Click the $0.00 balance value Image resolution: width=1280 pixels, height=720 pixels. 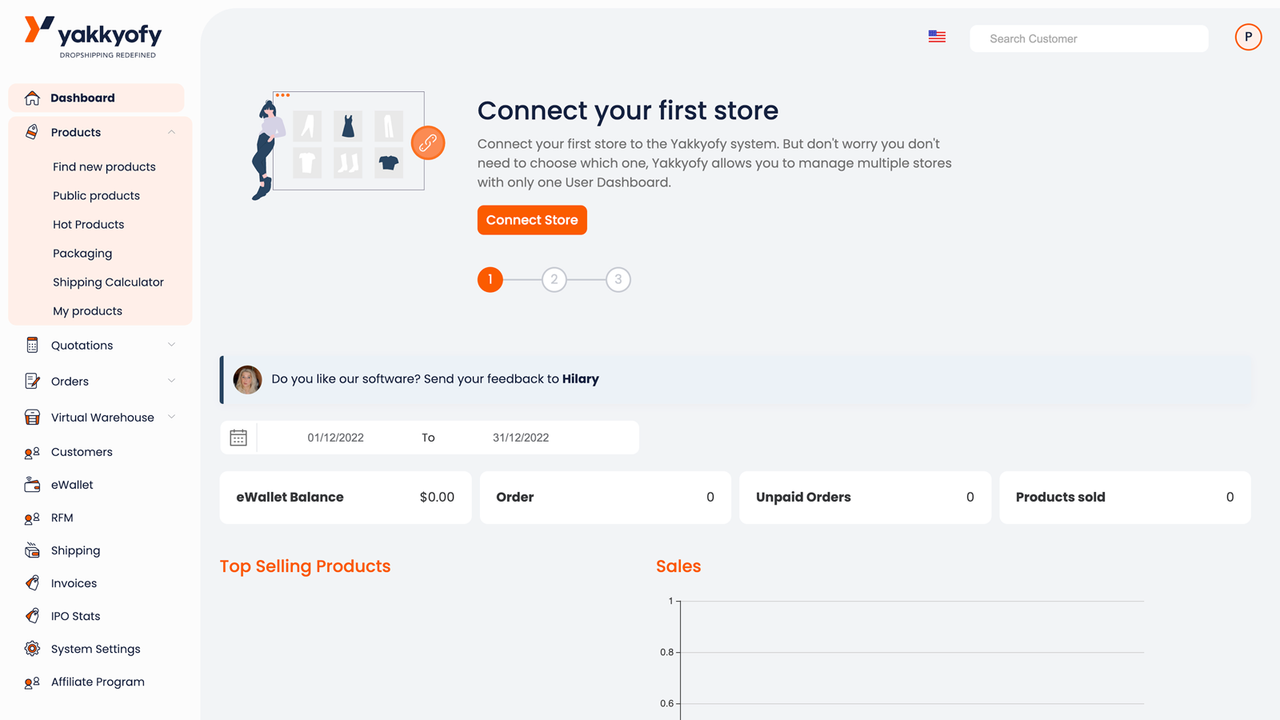point(437,497)
